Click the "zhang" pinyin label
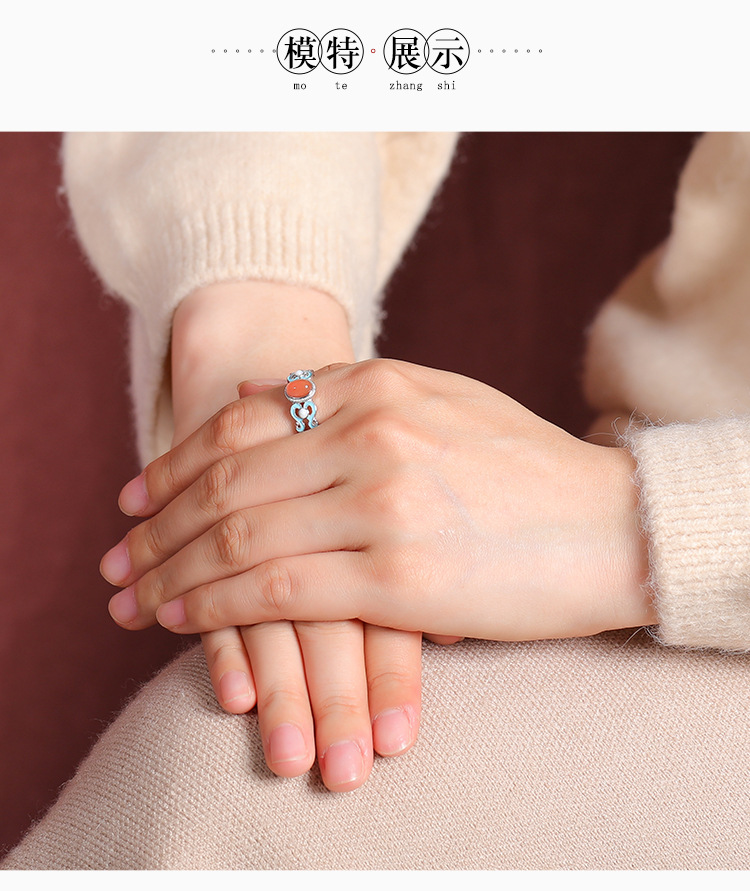Screen dimensions: 750x891 406,86
